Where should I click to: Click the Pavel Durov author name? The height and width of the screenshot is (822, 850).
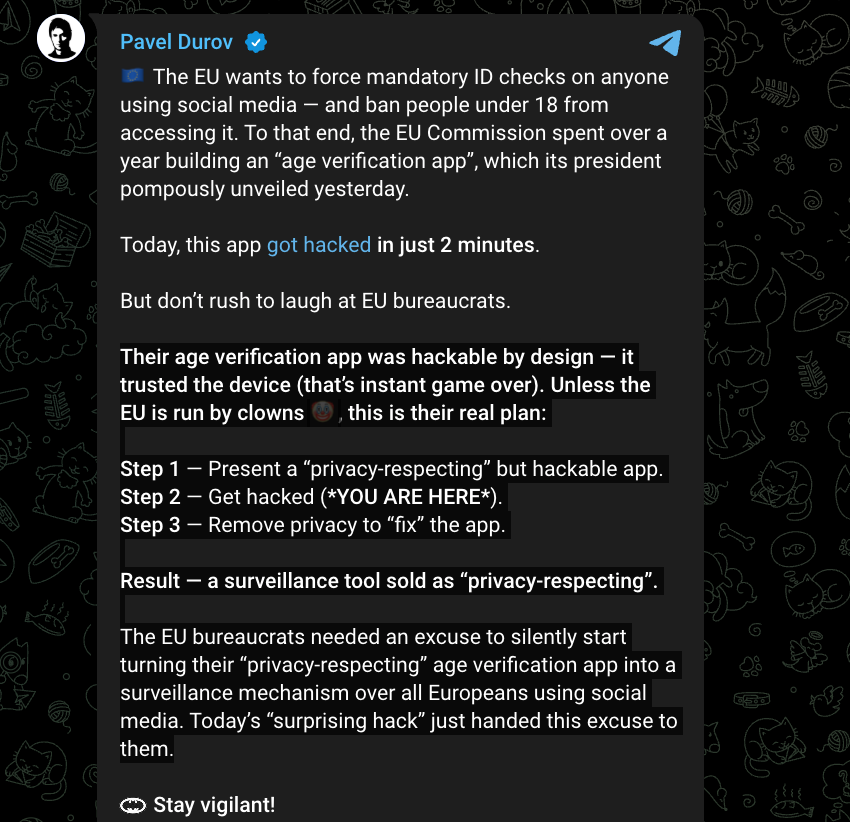176,42
